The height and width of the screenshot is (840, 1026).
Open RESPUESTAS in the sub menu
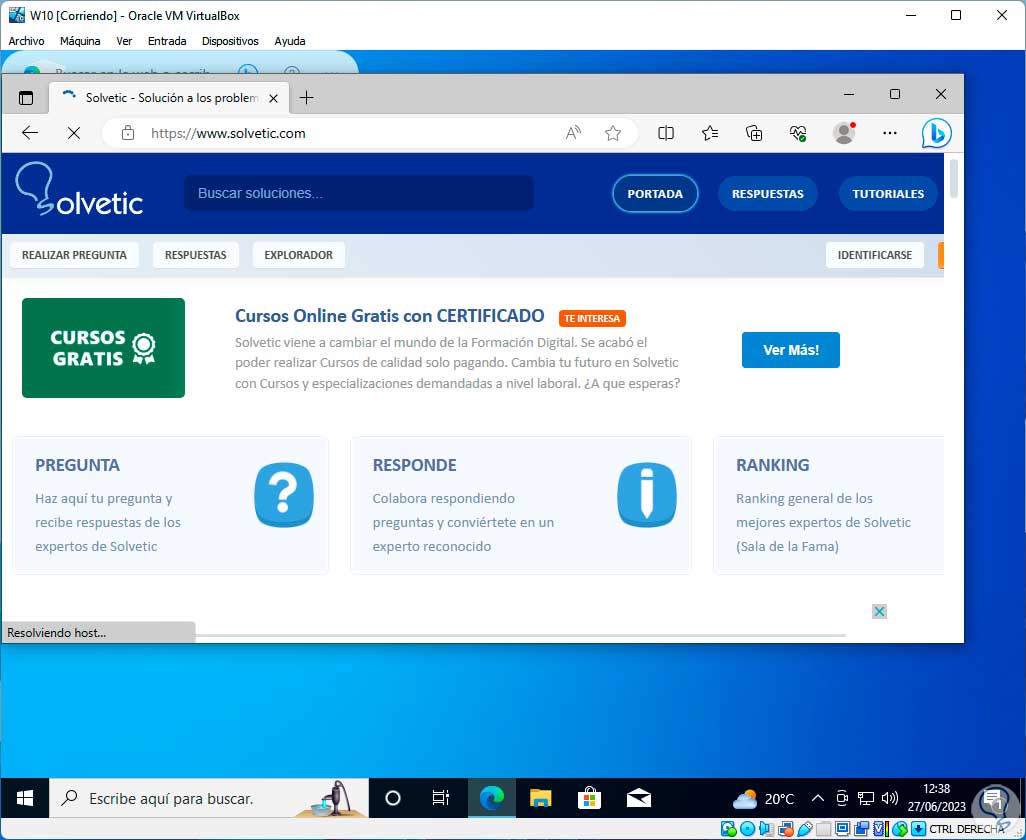[x=196, y=255]
